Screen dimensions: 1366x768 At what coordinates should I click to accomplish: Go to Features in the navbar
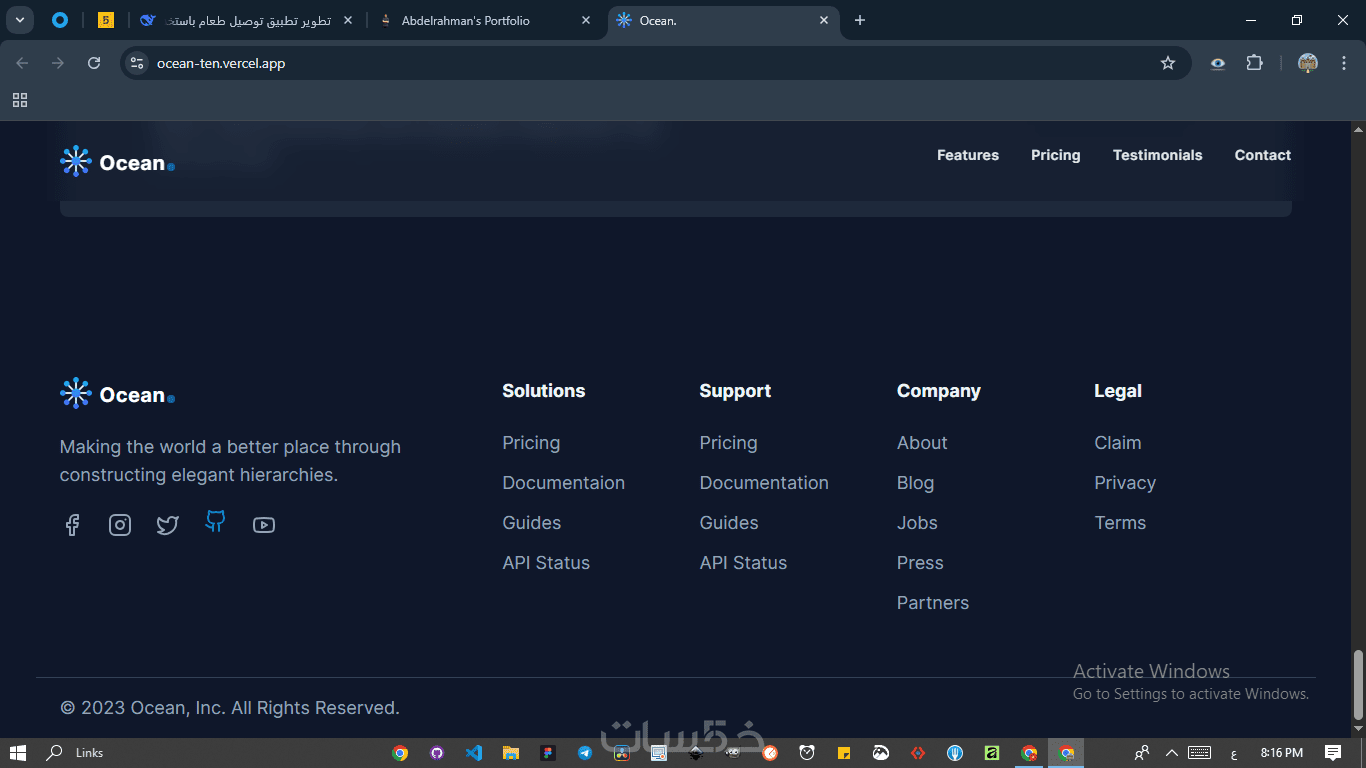(968, 155)
